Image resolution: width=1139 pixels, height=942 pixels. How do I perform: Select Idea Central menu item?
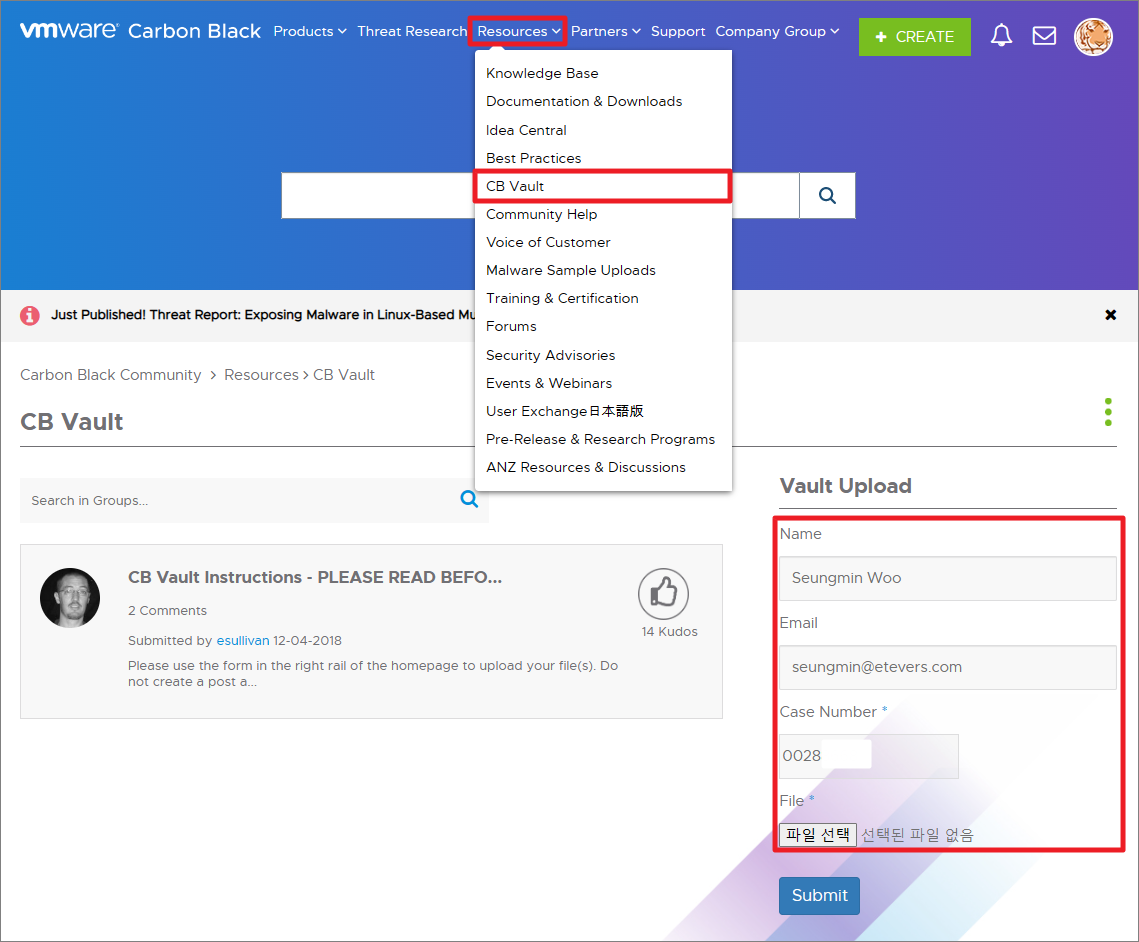526,130
